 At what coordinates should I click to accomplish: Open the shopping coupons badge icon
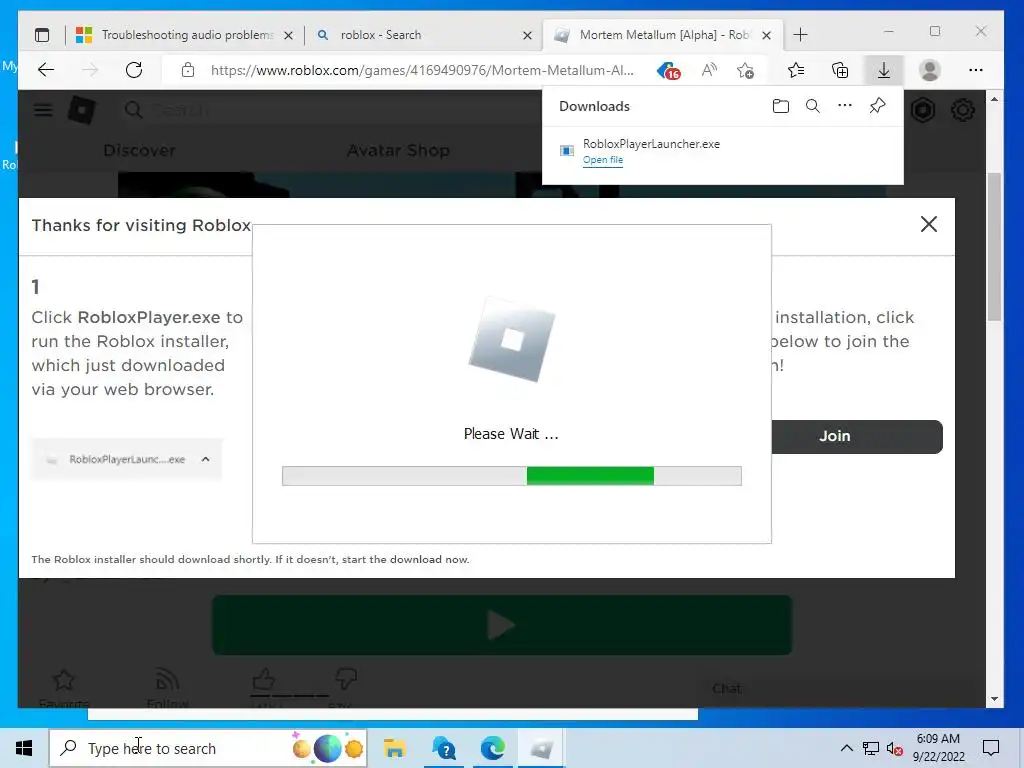click(669, 71)
